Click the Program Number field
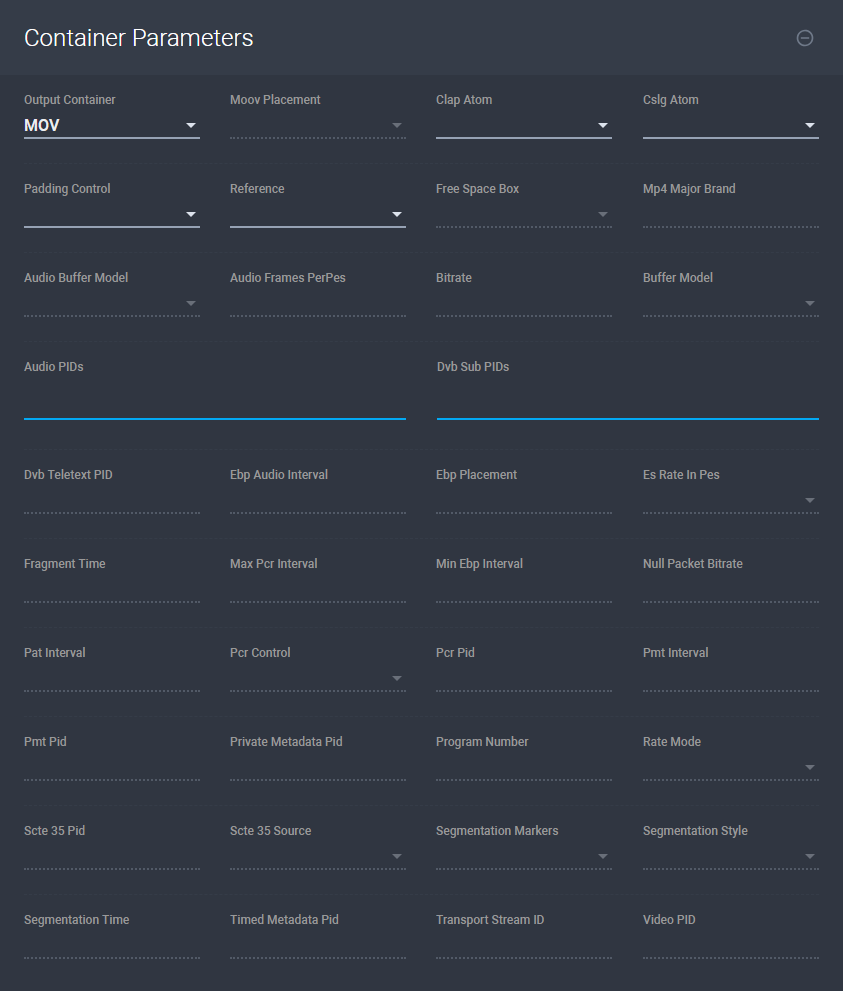 523,768
